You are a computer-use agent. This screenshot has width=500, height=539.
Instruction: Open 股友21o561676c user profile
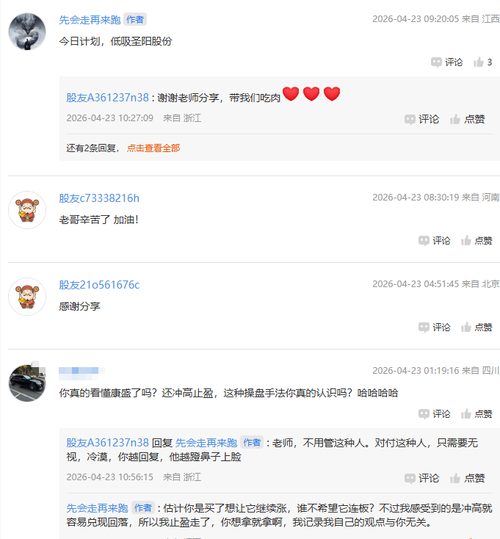click(x=99, y=285)
